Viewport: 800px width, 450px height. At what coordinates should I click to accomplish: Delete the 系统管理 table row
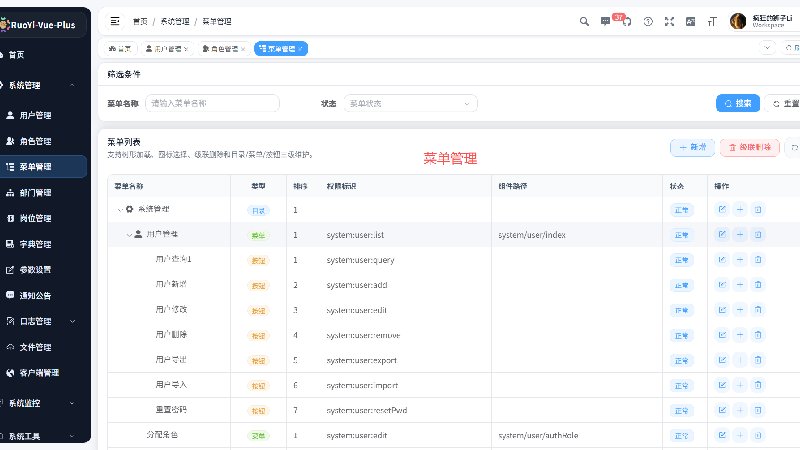[758, 209]
